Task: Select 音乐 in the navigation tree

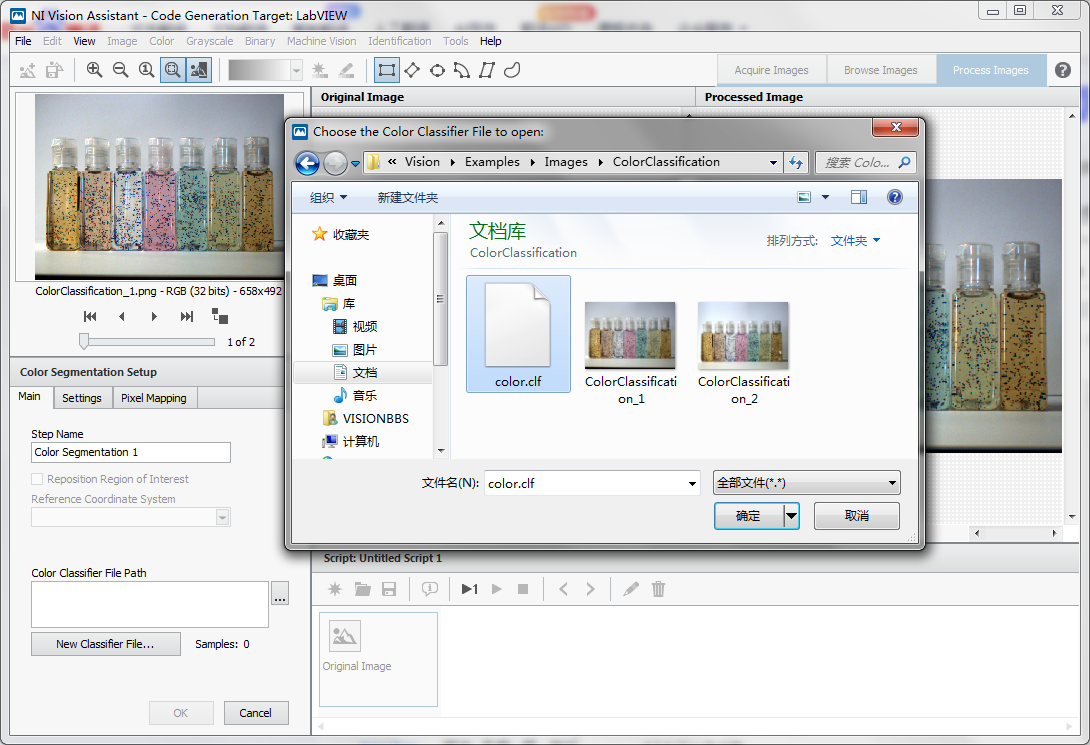Action: (364, 395)
